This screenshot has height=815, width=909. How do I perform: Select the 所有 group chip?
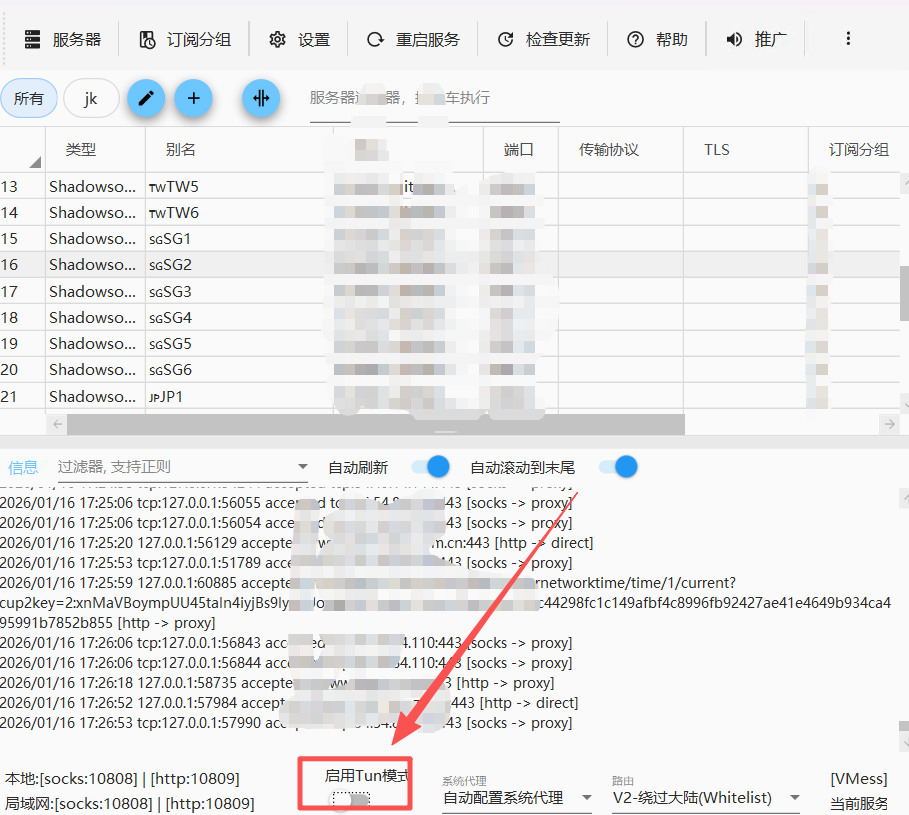pyautogui.click(x=29, y=98)
